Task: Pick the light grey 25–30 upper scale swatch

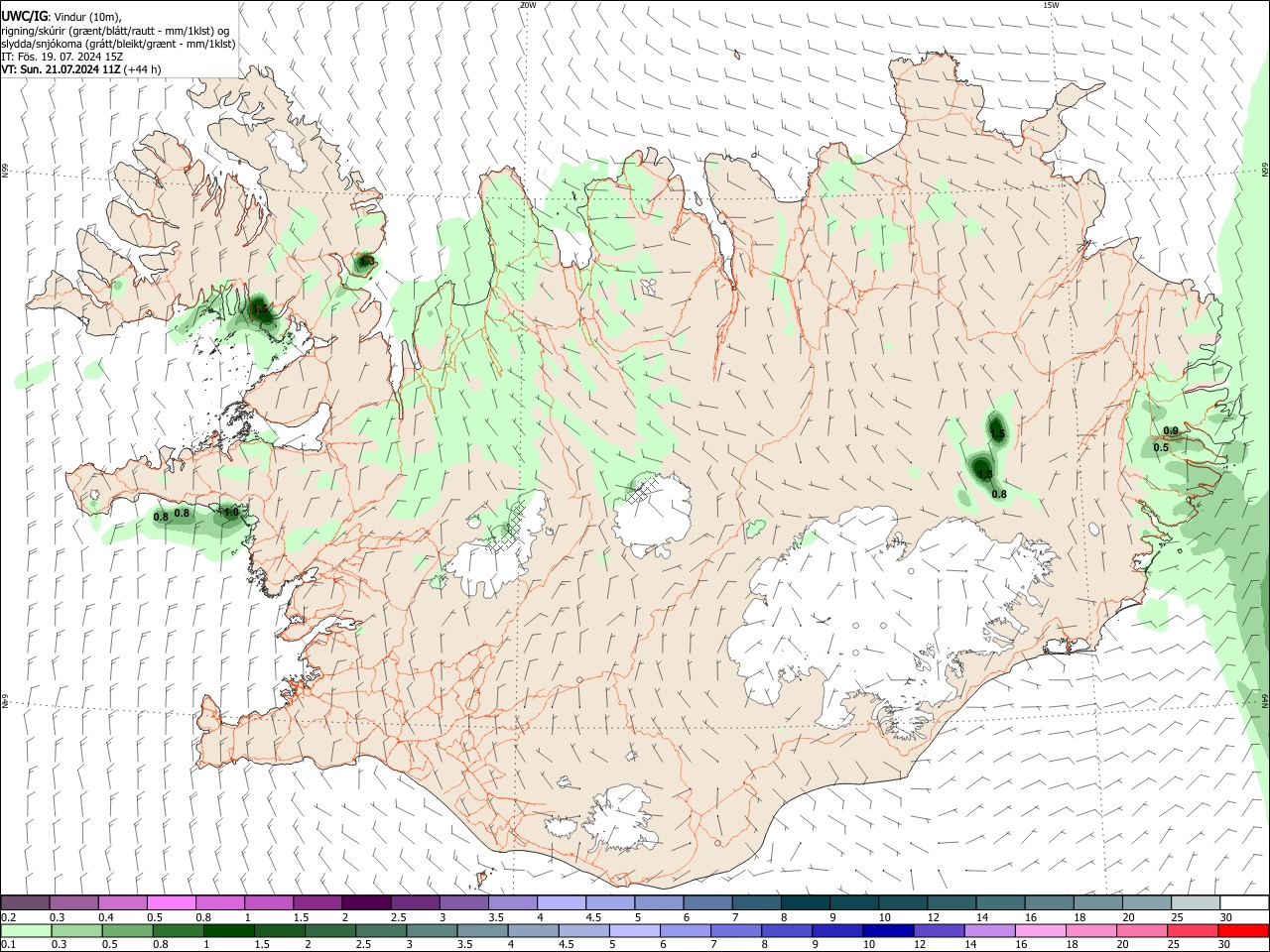Action: click(x=1196, y=902)
